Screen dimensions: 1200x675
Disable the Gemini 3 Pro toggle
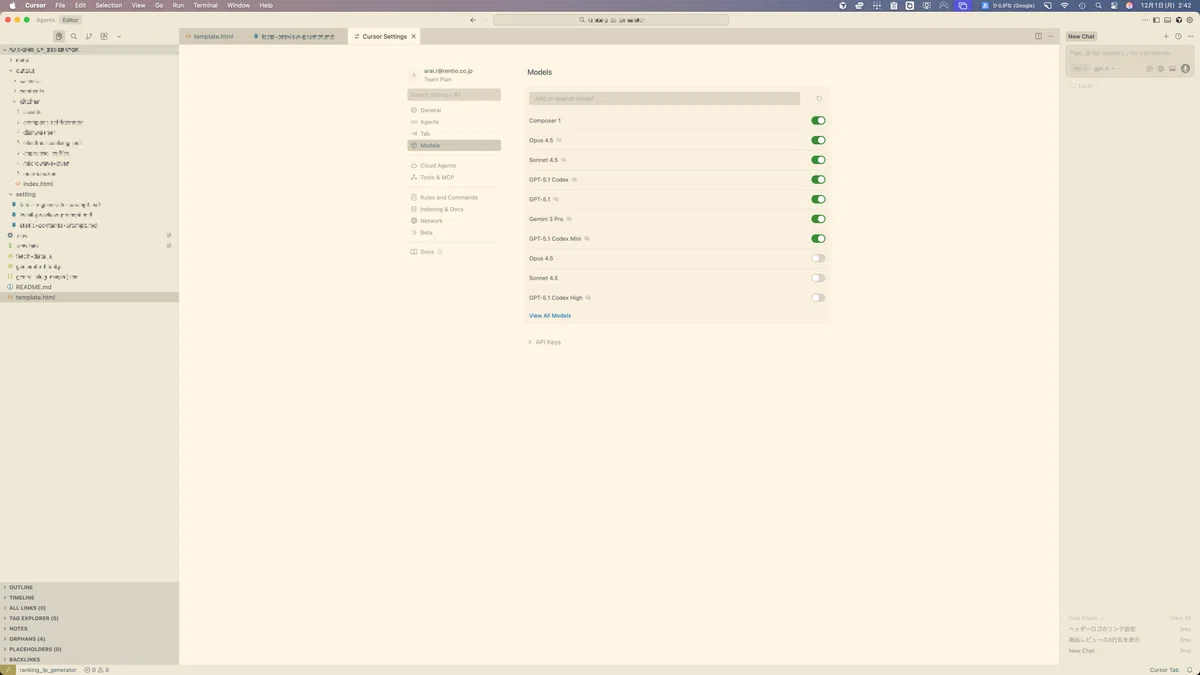click(818, 219)
